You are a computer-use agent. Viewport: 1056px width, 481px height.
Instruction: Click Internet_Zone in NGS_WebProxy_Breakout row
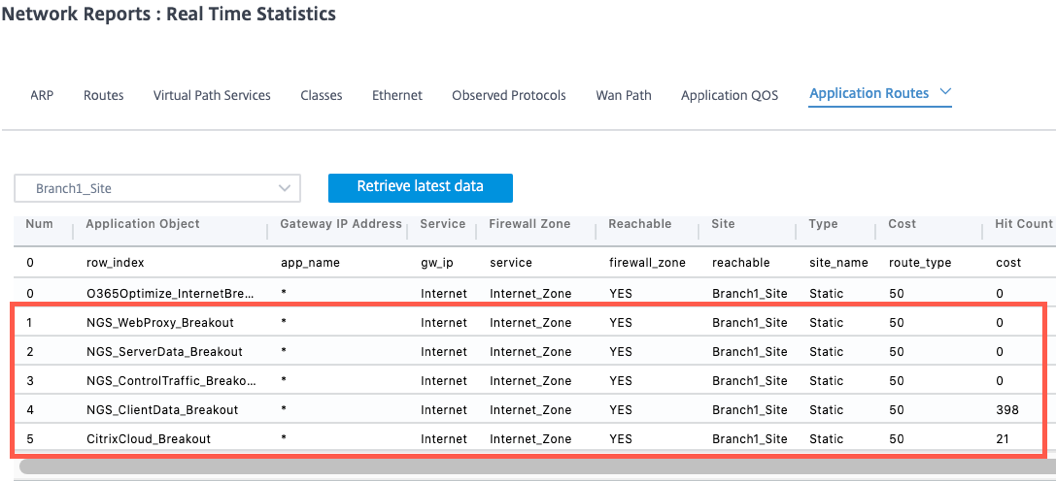530,323
